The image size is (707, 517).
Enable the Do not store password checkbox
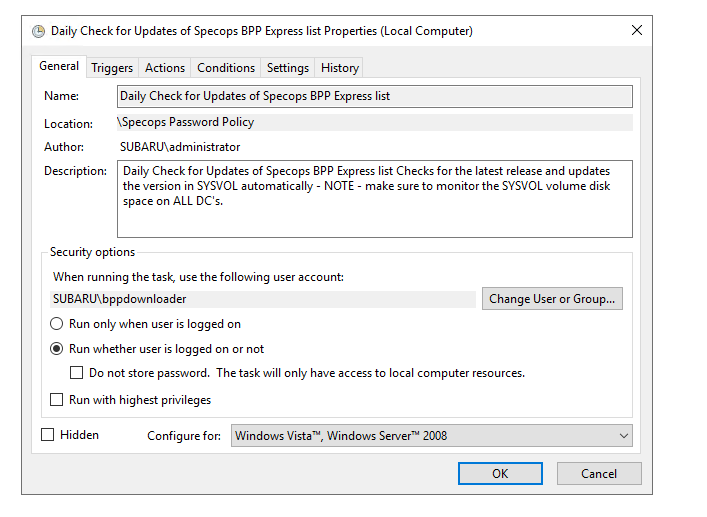pyautogui.click(x=76, y=373)
